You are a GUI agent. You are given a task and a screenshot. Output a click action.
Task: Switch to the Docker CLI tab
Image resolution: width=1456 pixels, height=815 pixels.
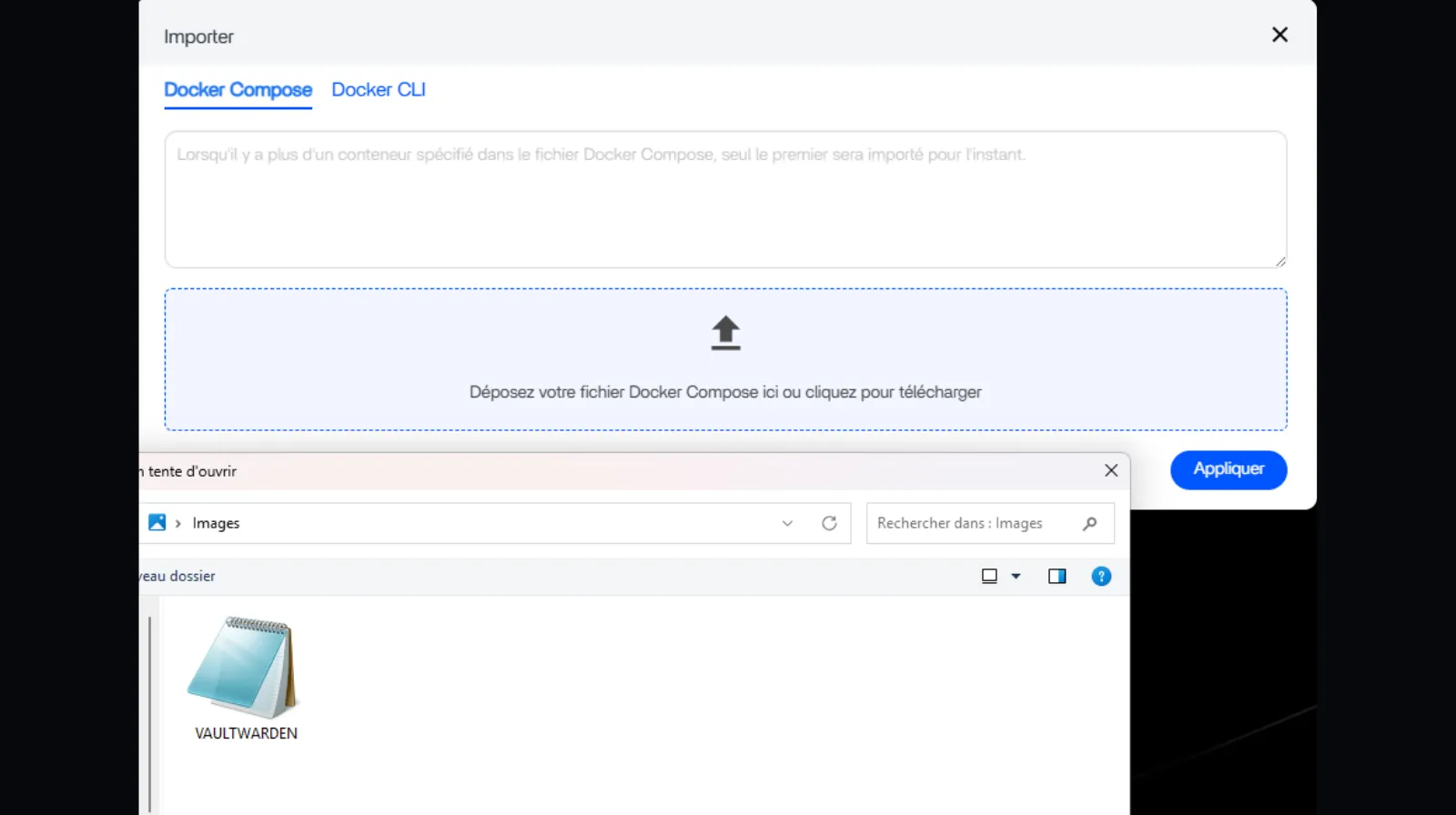click(379, 90)
